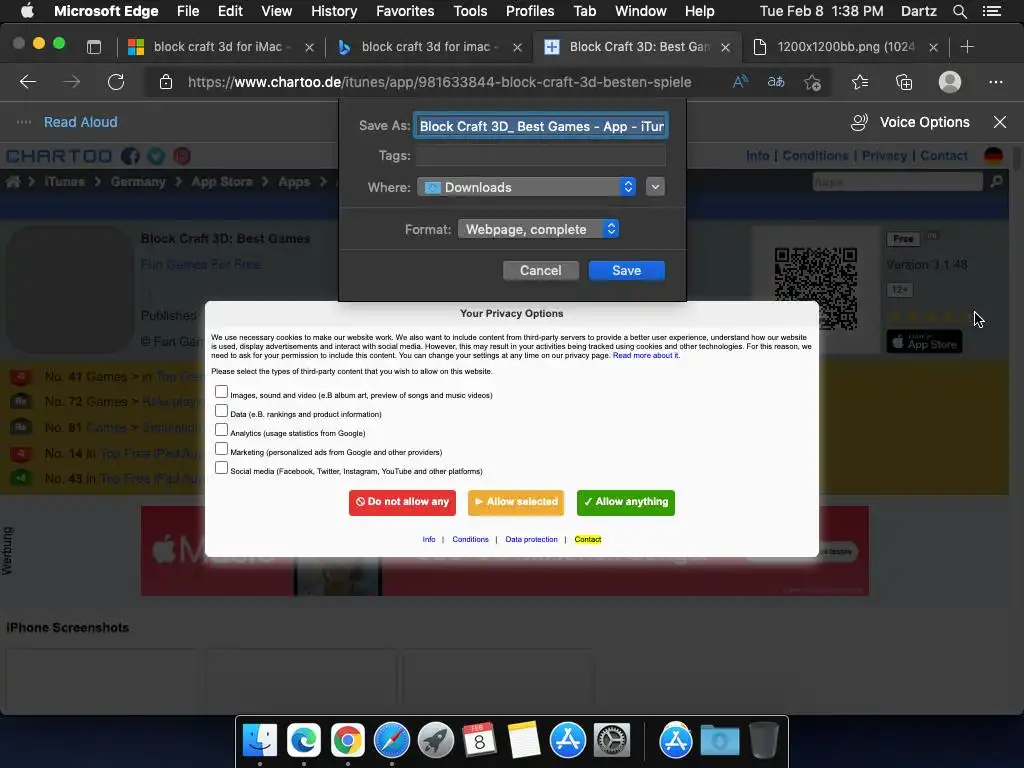Click Save in the save dialog
Image resolution: width=1024 pixels, height=768 pixels.
[626, 270]
